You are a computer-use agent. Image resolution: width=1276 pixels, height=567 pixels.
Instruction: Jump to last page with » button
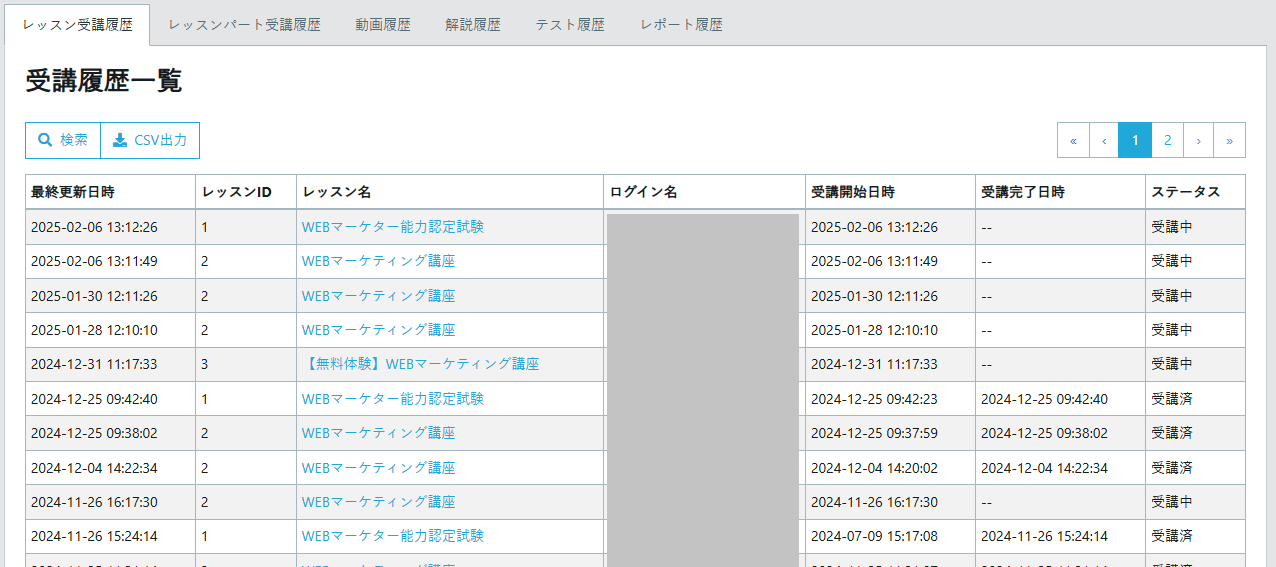(x=1229, y=140)
